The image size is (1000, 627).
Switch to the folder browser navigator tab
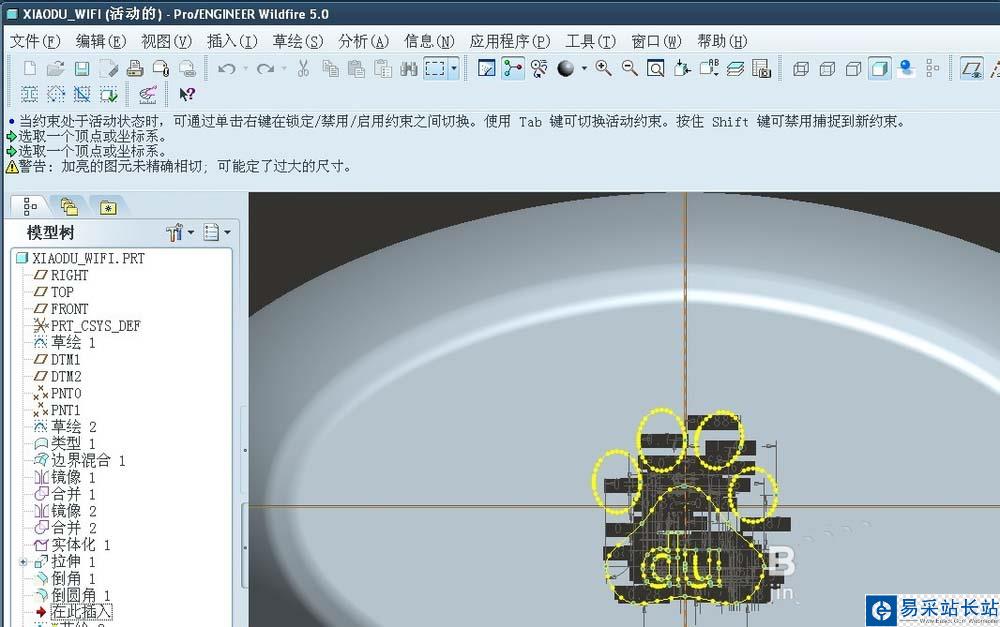[x=69, y=207]
